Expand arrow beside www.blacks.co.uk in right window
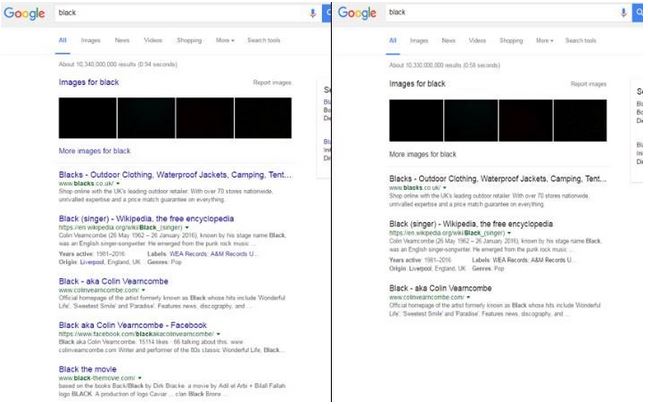The width and height of the screenshot is (648, 404). [x=445, y=188]
